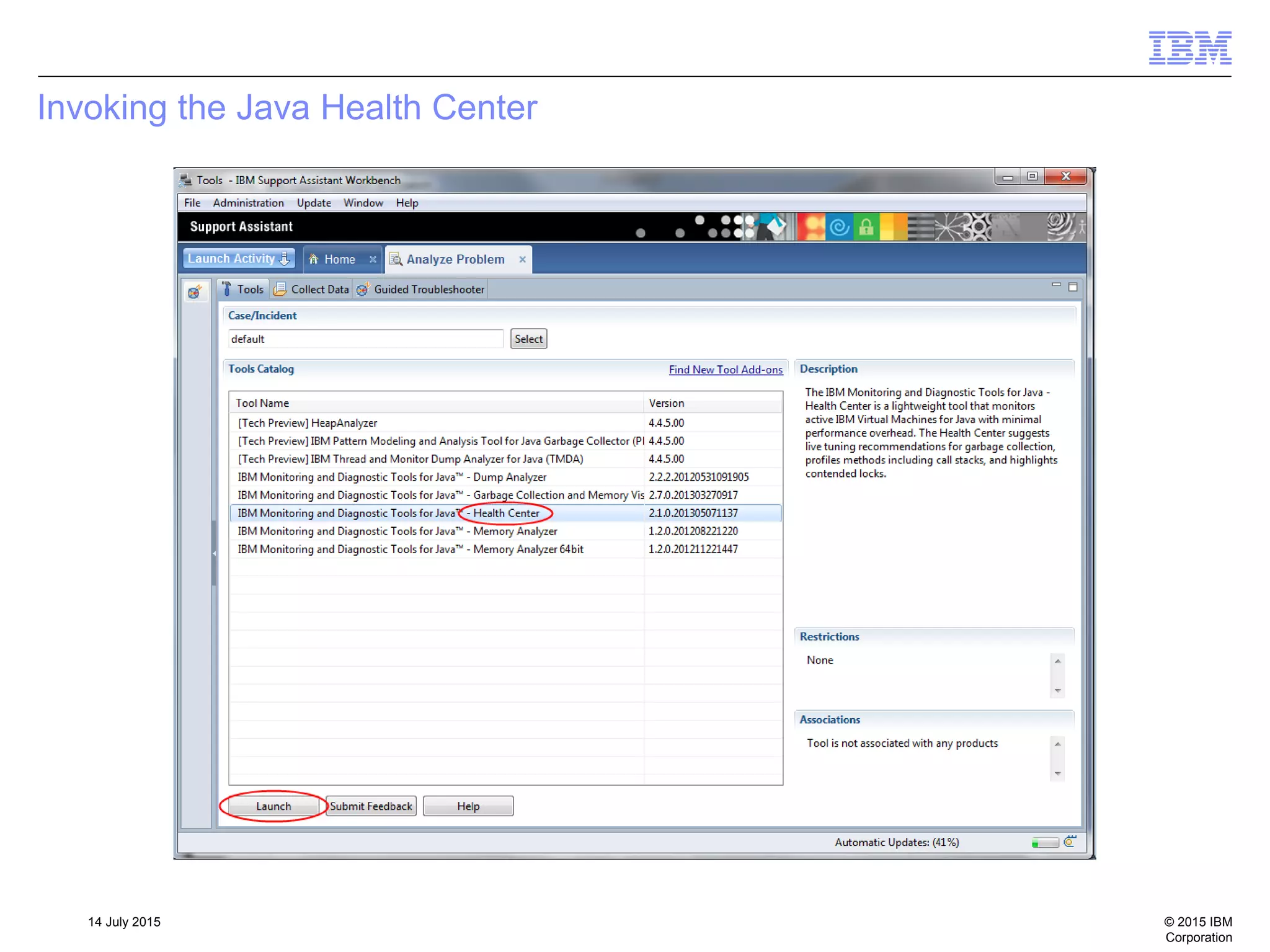Close the Home tab
The width and height of the screenshot is (1270, 952).
pyautogui.click(x=373, y=259)
